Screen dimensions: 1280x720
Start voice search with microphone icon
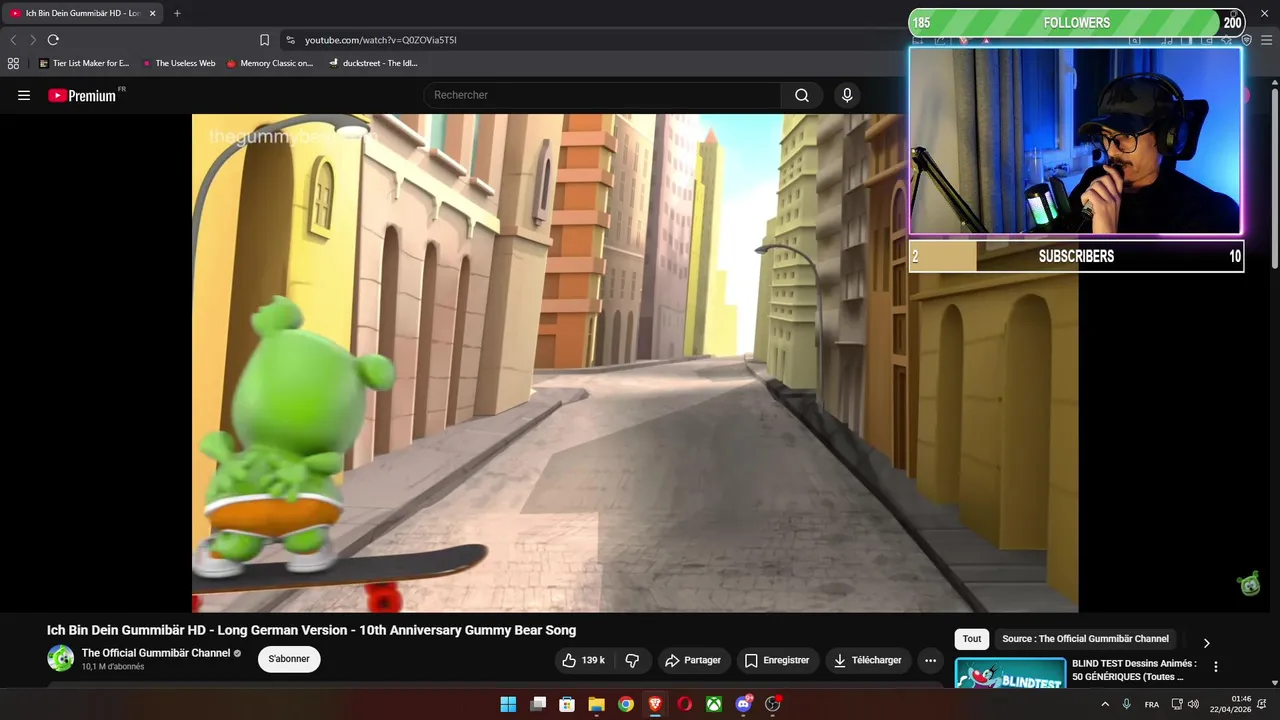pos(847,95)
